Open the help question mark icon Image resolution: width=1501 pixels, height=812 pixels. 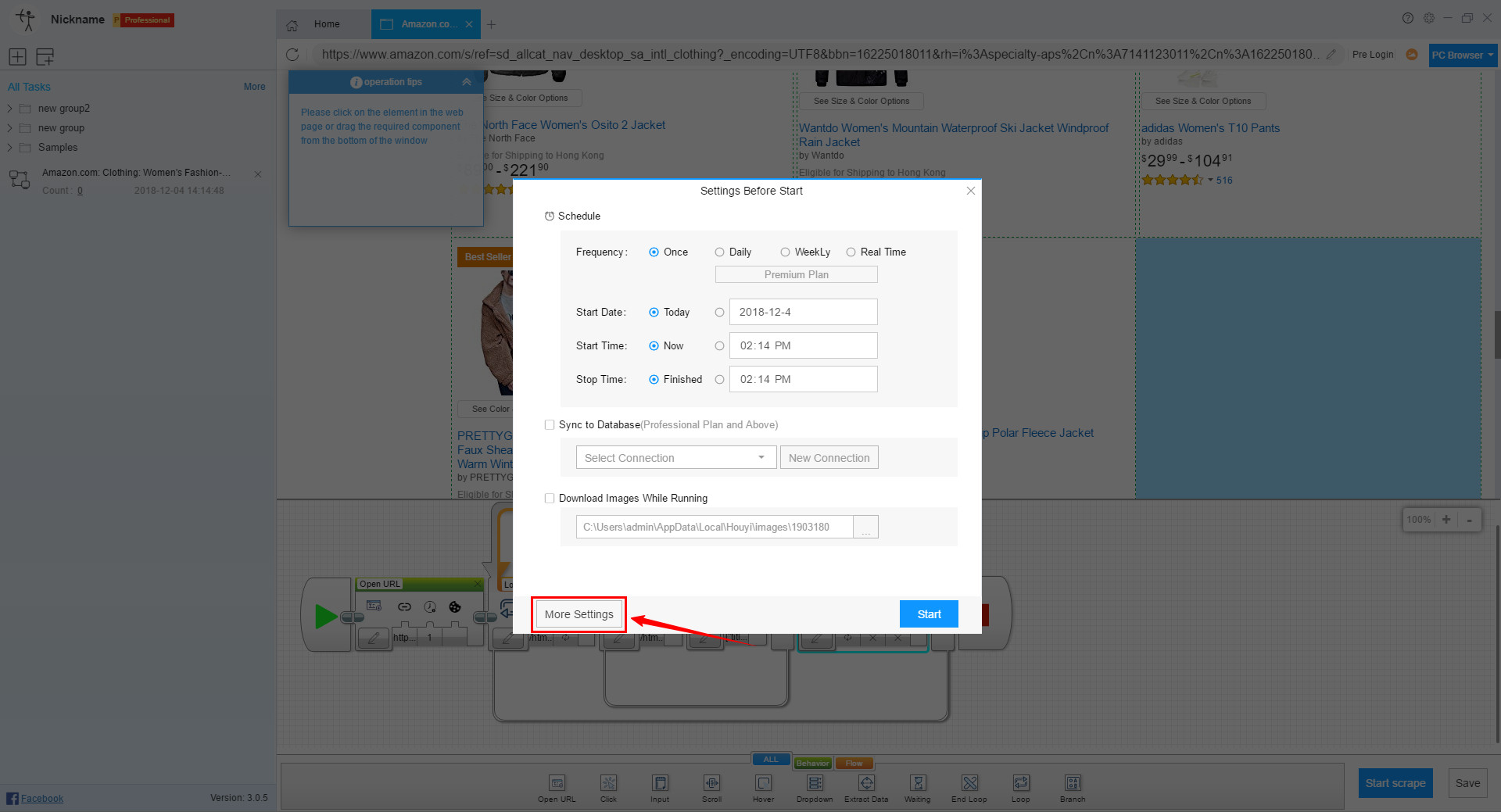[1408, 18]
